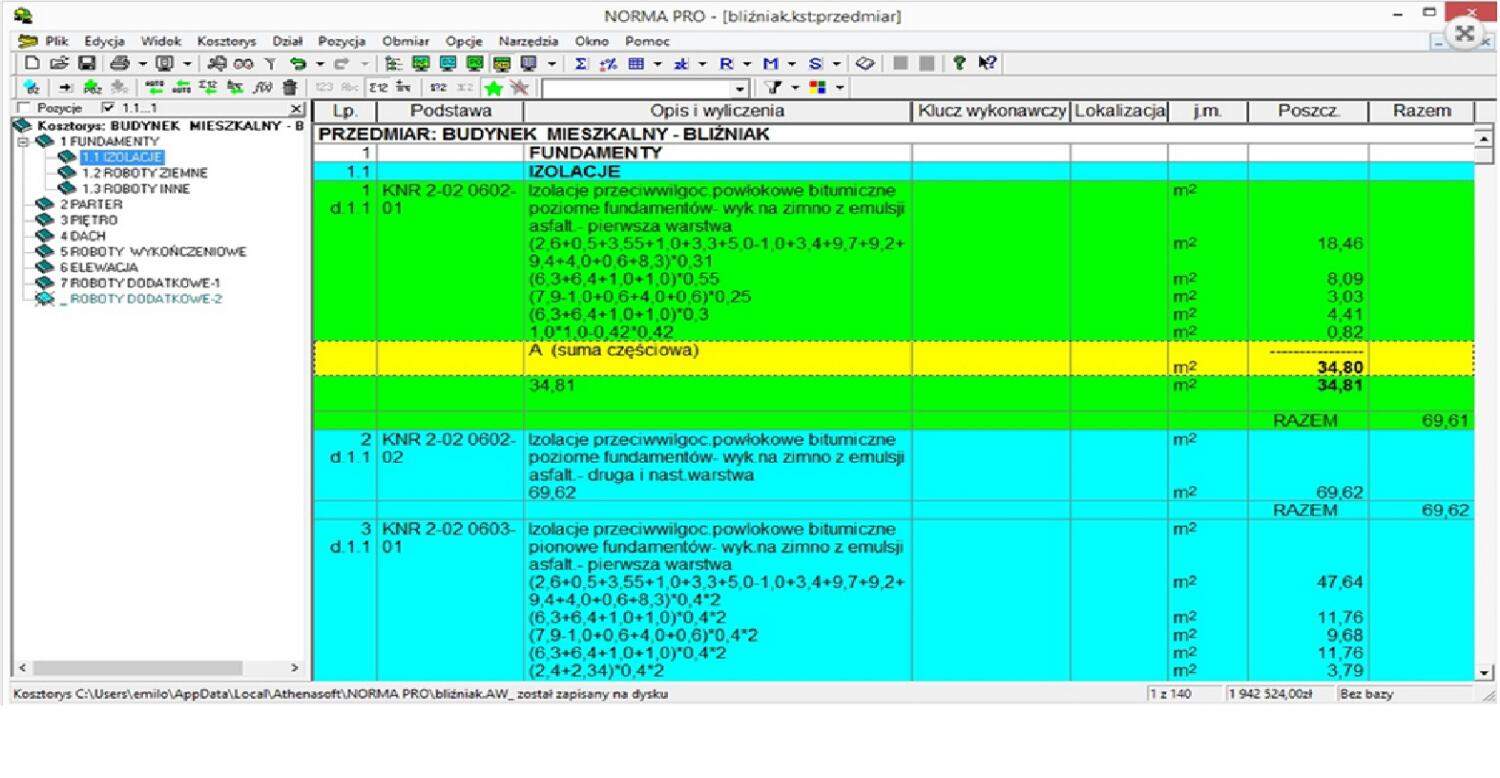Click the What's This pointer help icon
The width and height of the screenshot is (1500, 778).
point(988,63)
